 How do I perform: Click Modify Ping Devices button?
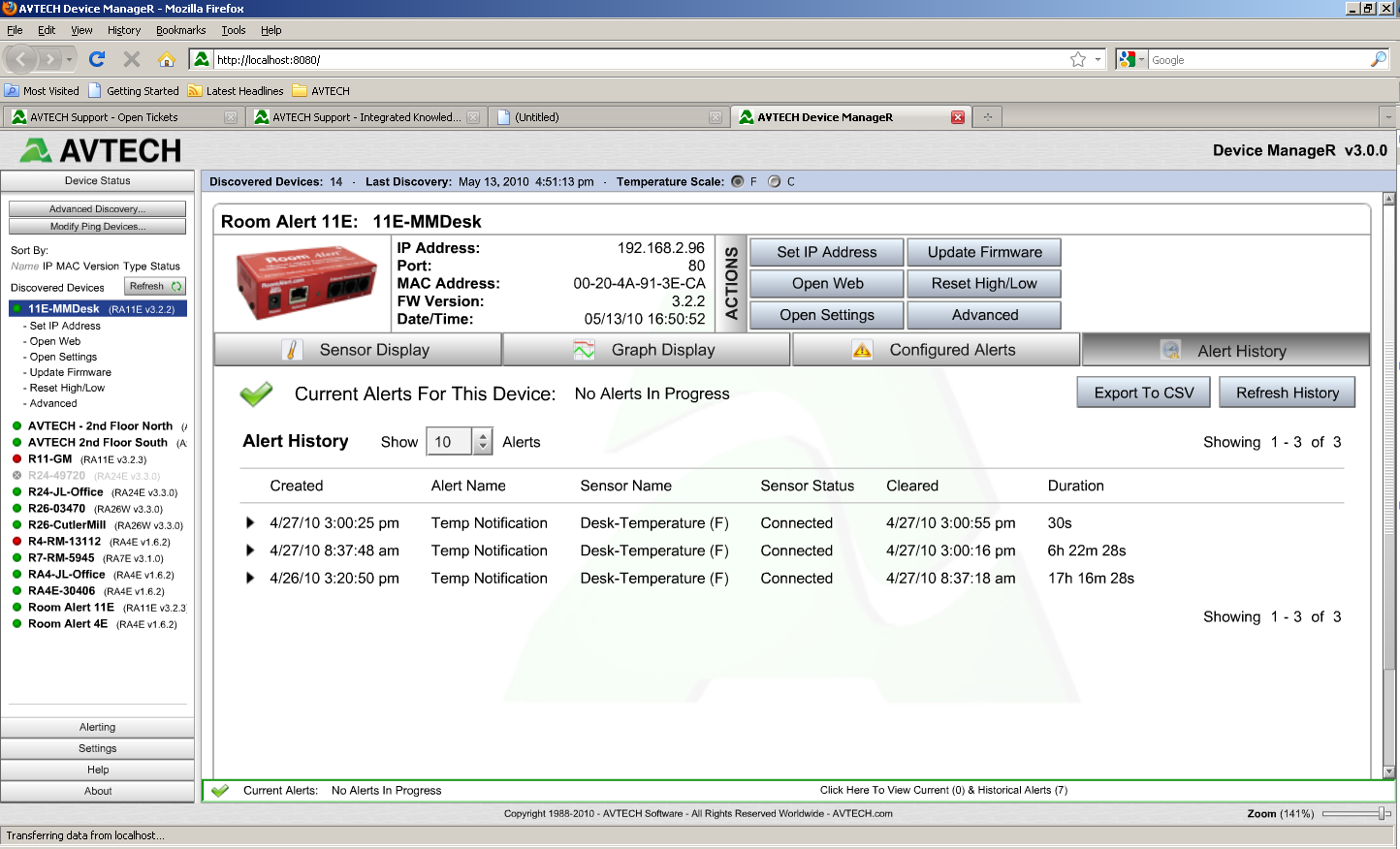pos(97,227)
